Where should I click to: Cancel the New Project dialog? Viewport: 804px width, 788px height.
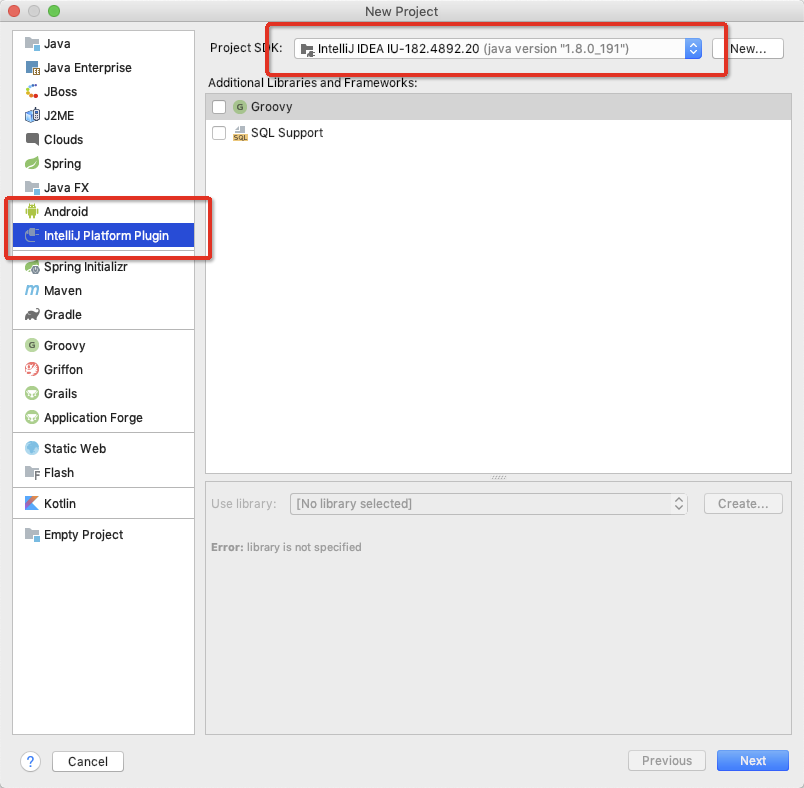click(x=88, y=761)
